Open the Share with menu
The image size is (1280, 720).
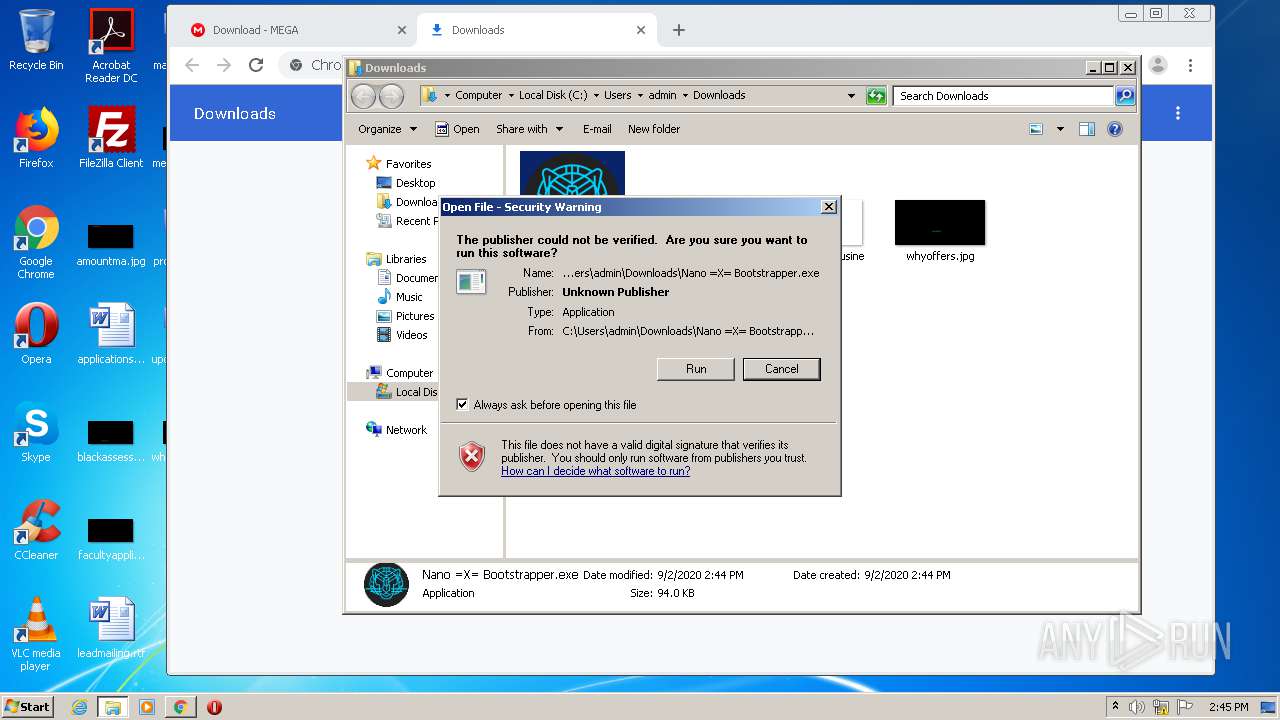(529, 129)
